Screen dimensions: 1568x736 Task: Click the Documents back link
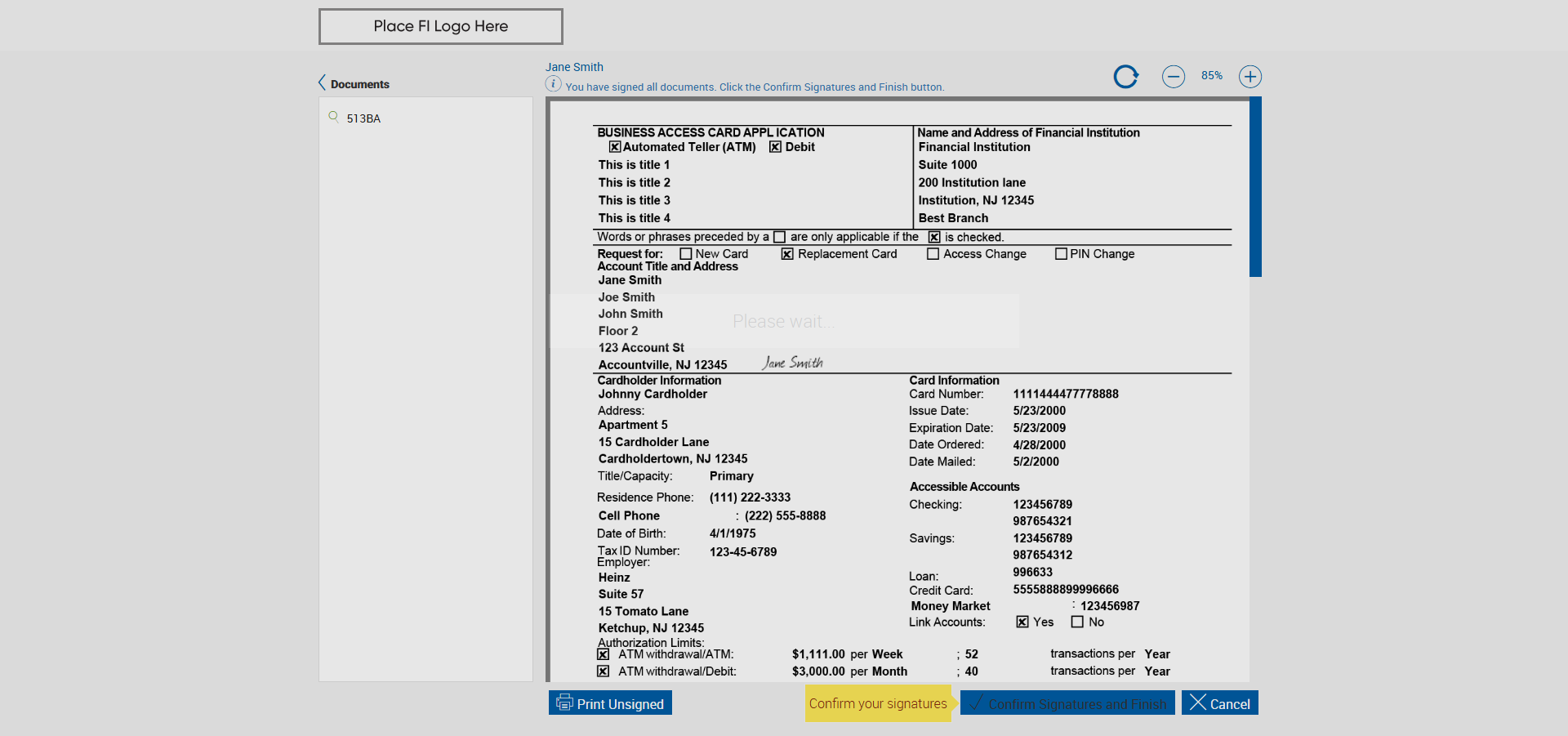[360, 84]
